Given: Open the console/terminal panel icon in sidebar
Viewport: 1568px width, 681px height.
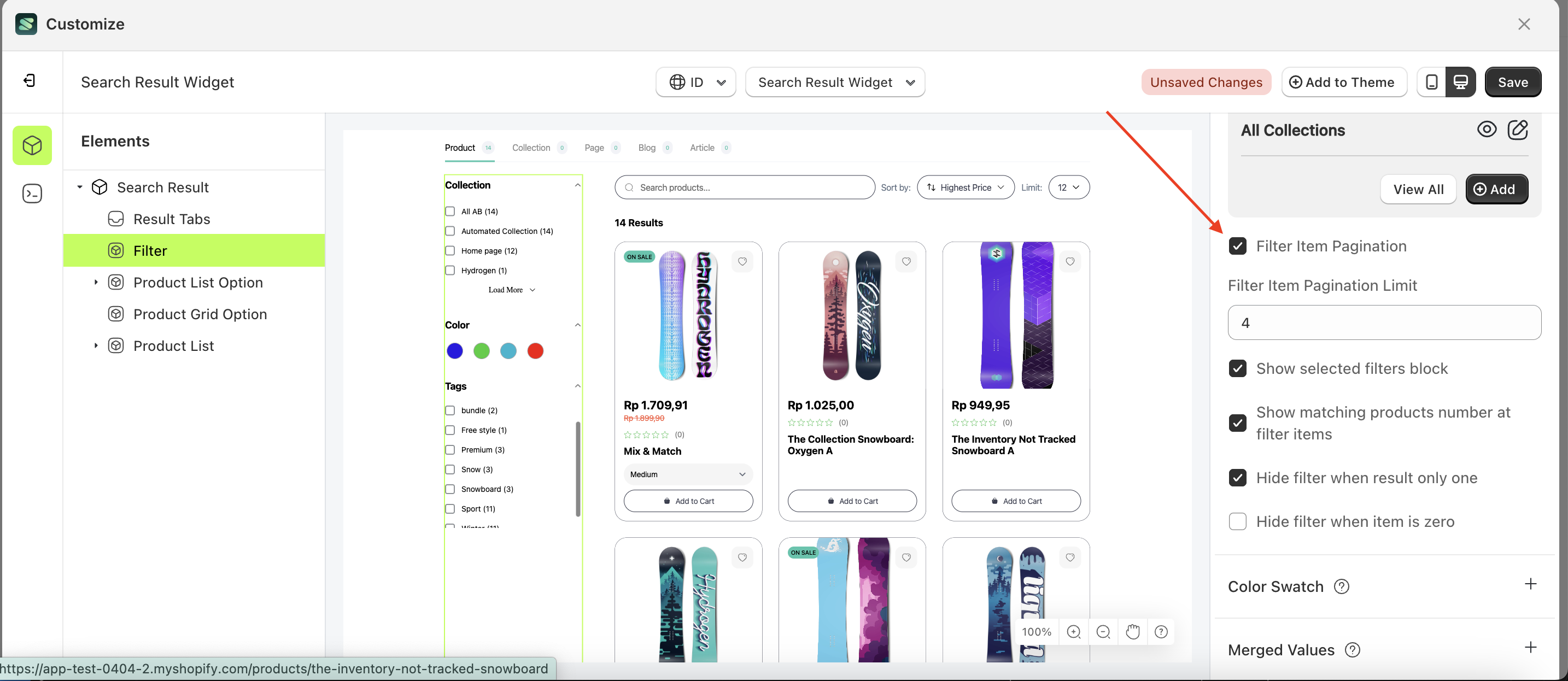Looking at the screenshot, I should 32,193.
